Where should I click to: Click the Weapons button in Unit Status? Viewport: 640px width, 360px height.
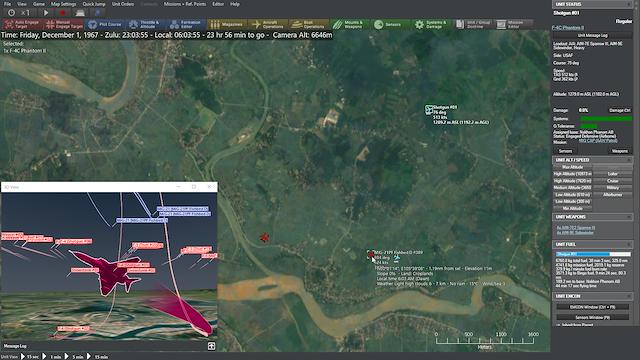620,151
